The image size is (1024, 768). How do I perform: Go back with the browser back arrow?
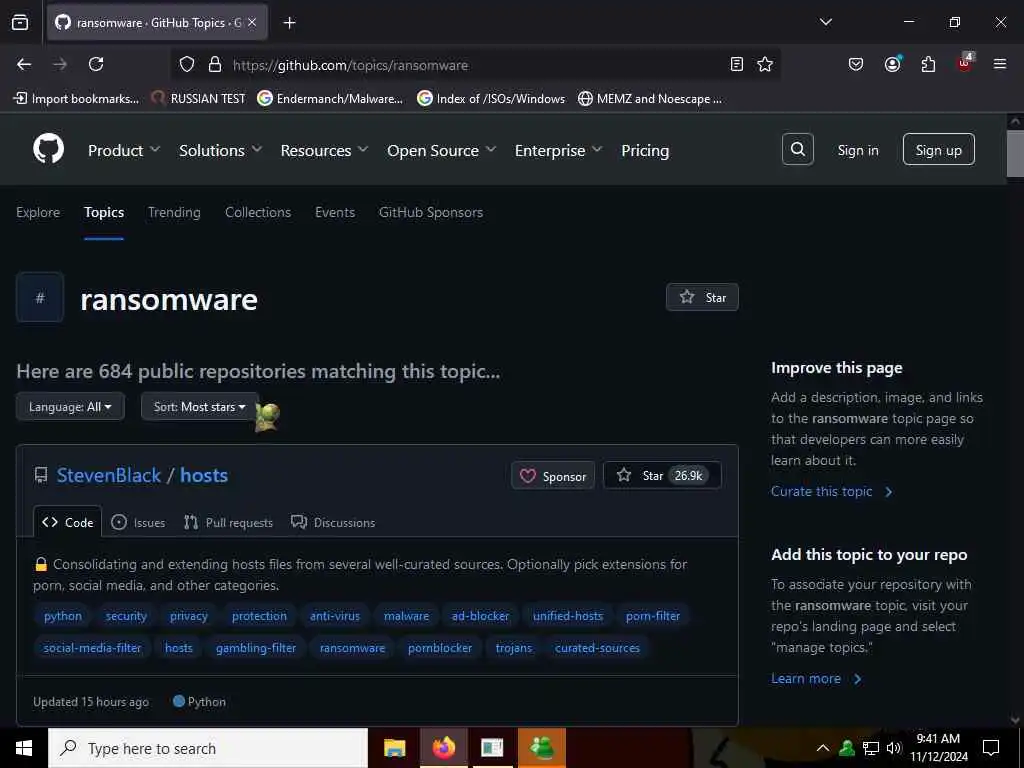coord(24,64)
